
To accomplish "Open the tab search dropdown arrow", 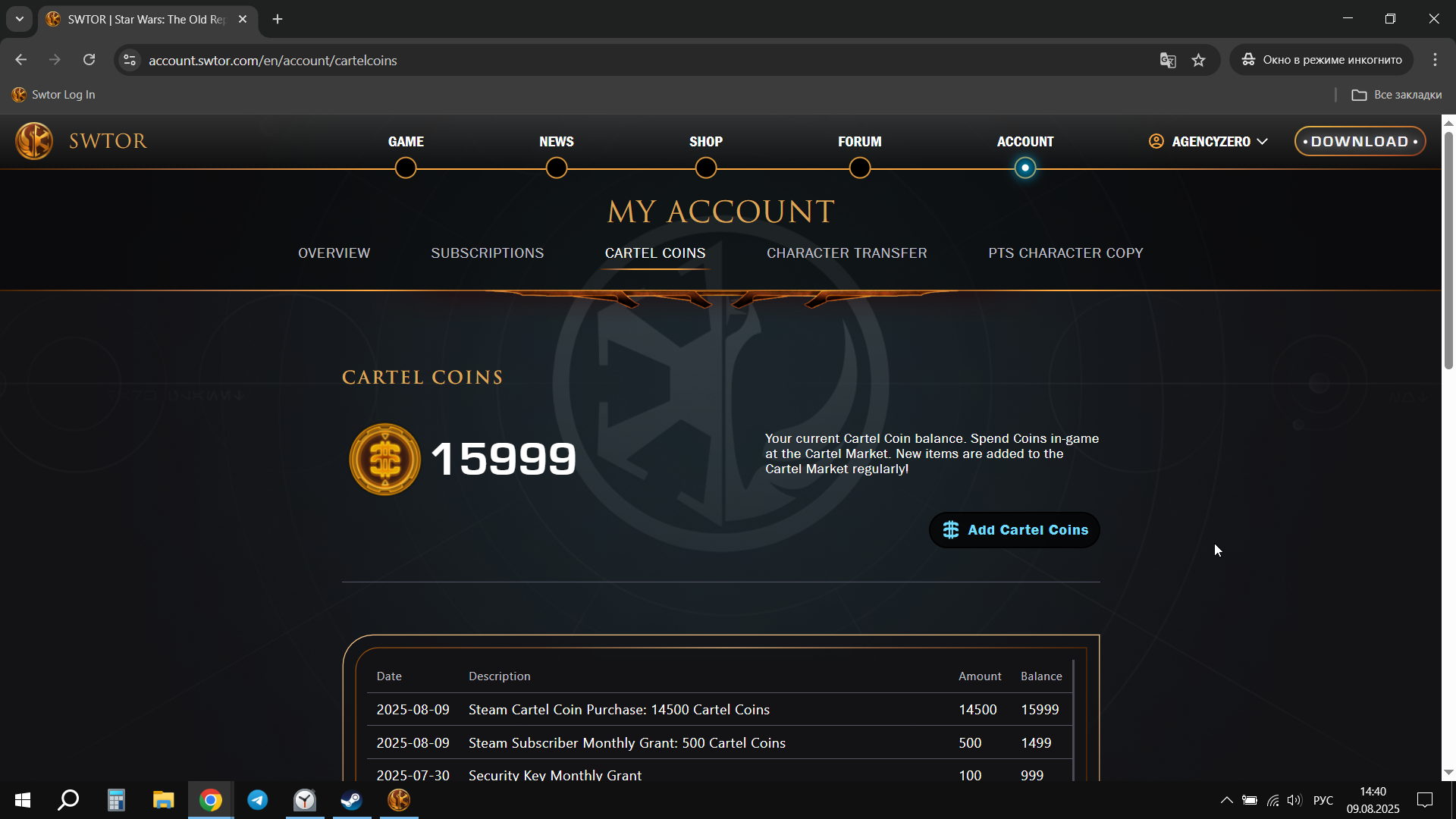I will [x=19, y=19].
